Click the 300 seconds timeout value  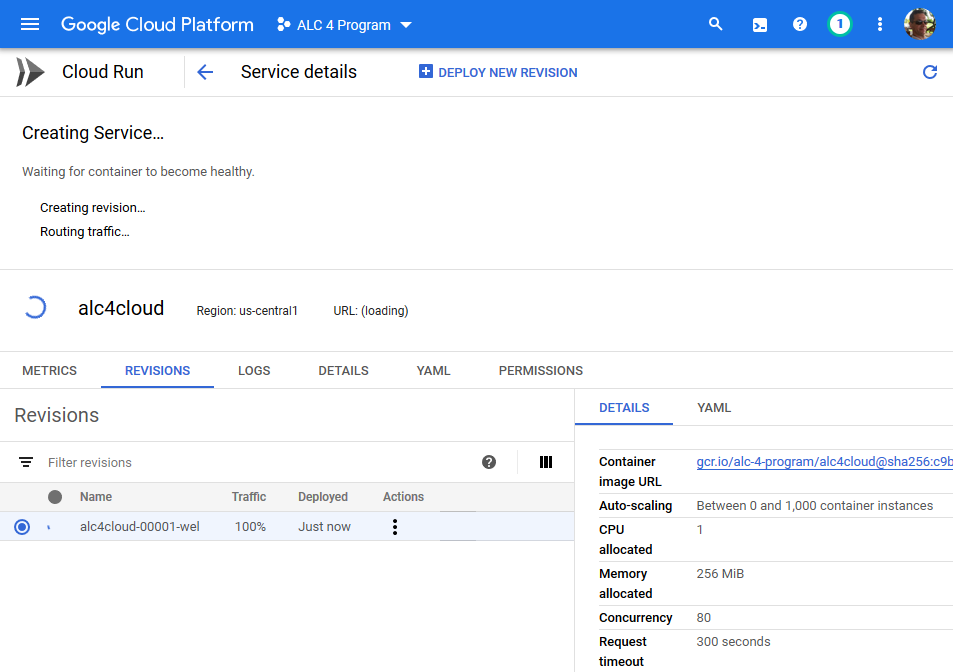tap(734, 642)
